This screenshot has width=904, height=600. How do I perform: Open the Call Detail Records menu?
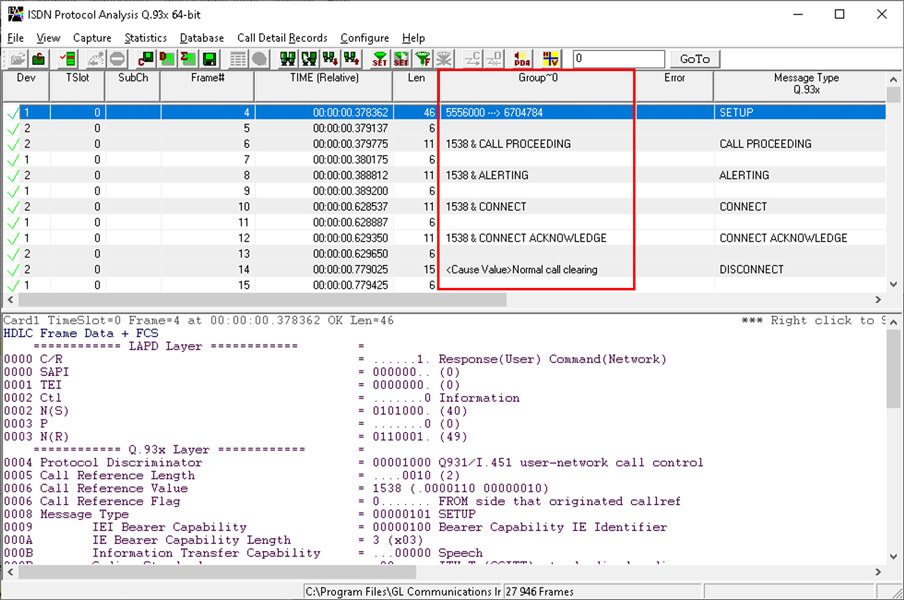click(282, 38)
